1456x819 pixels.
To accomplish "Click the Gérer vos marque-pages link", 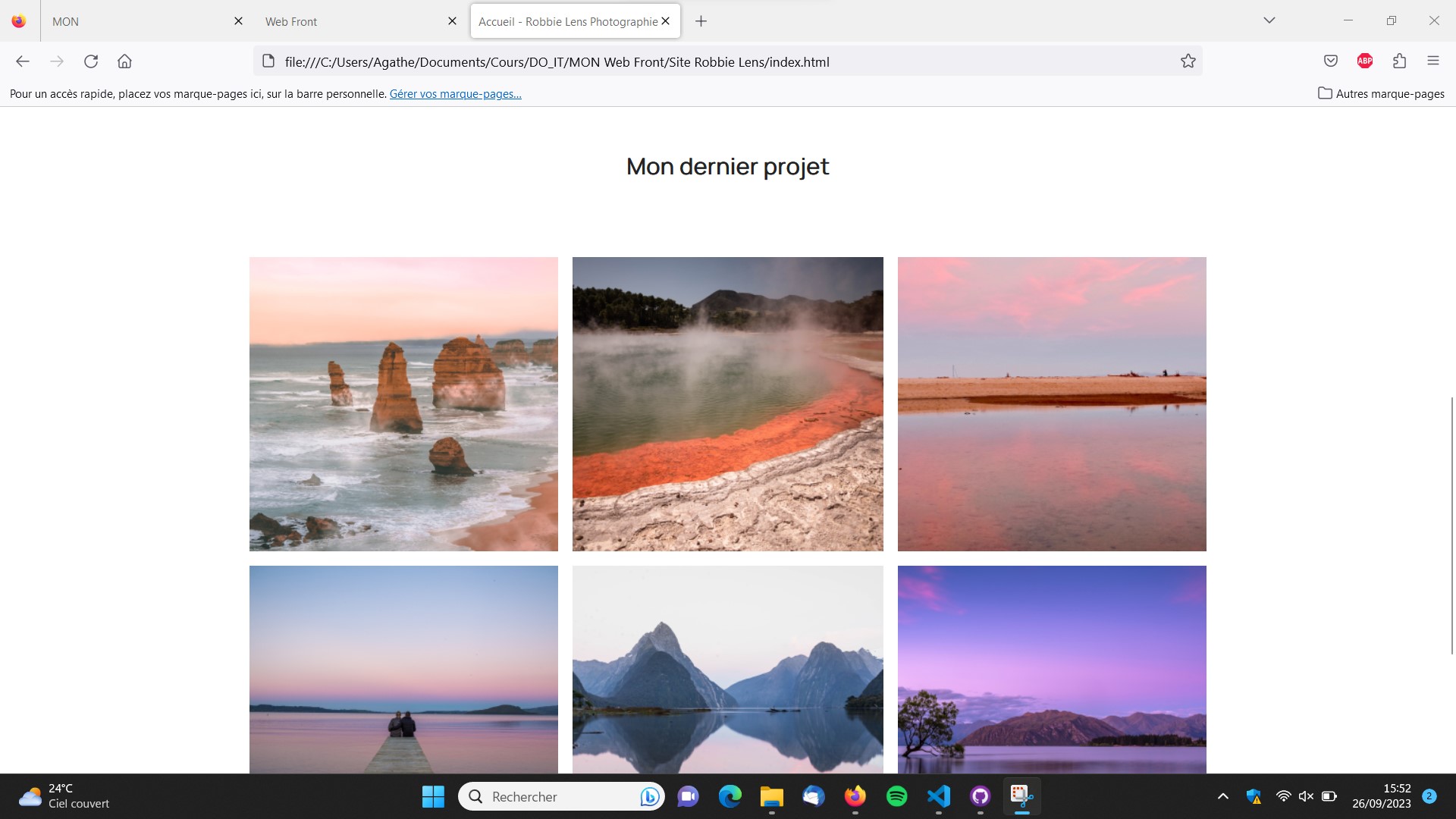I will (x=455, y=94).
